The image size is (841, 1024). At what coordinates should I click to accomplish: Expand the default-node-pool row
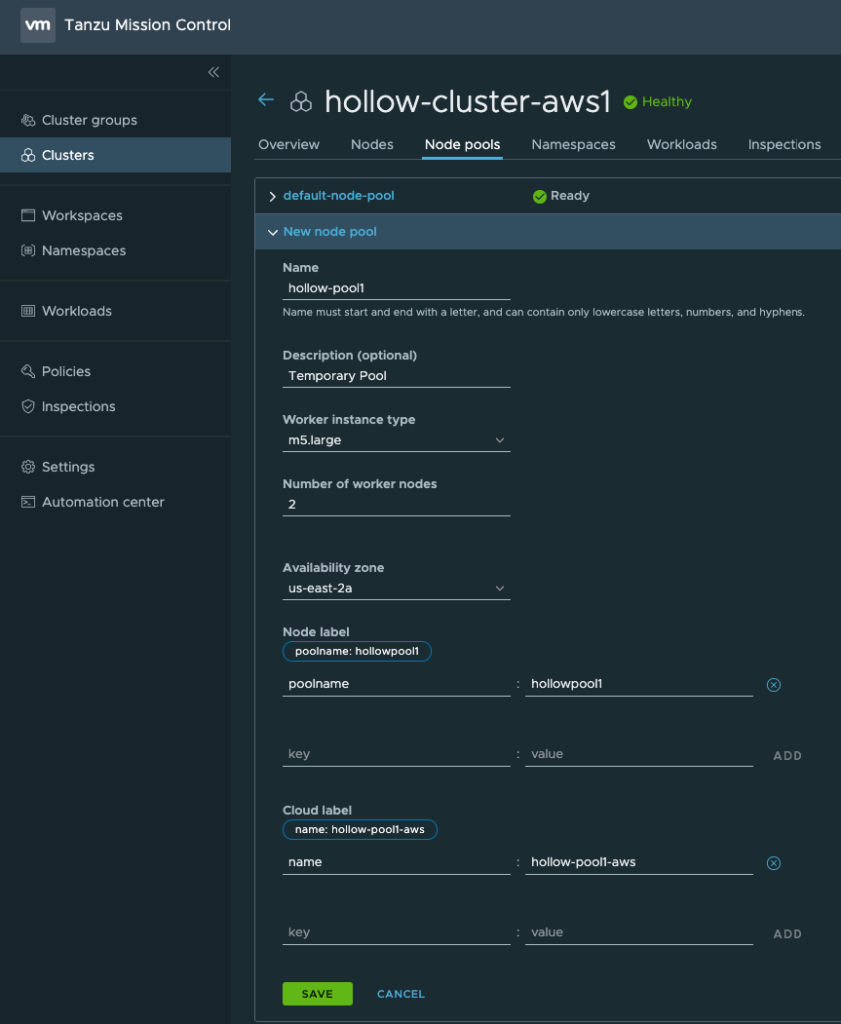(x=272, y=196)
